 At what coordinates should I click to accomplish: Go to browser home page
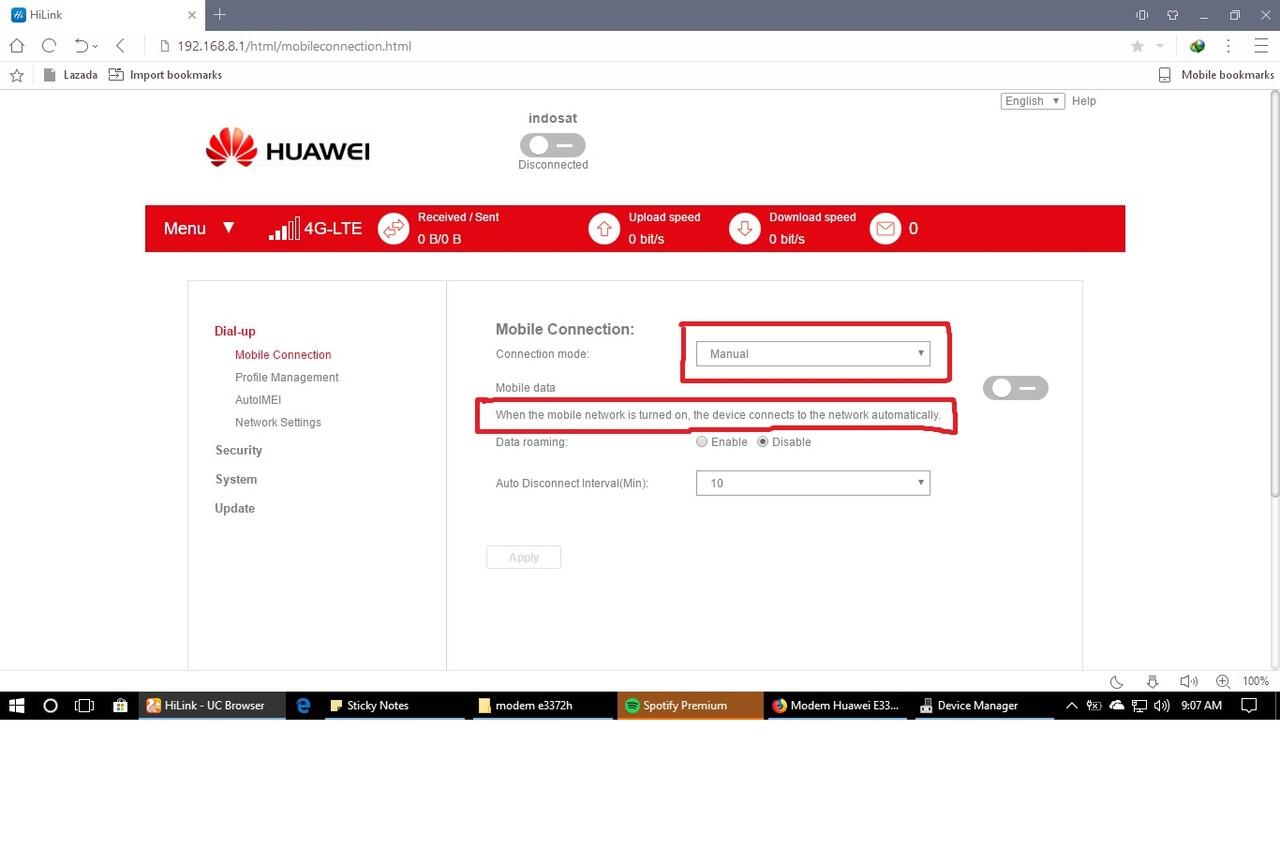17,46
